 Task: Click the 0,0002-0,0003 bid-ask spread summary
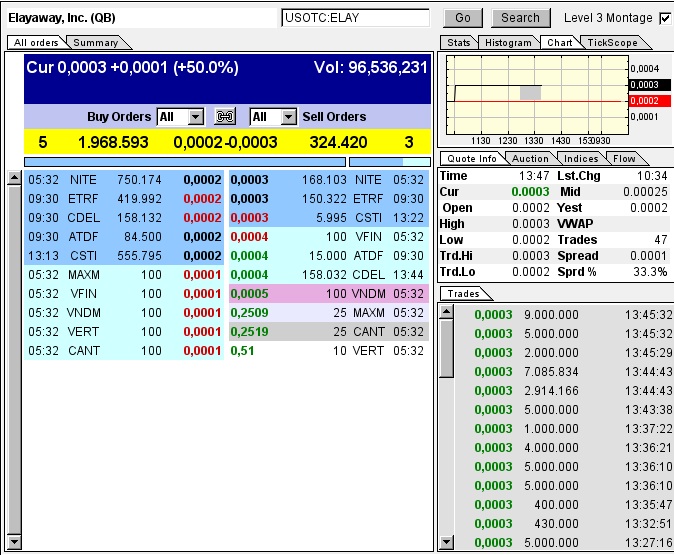coord(225,142)
